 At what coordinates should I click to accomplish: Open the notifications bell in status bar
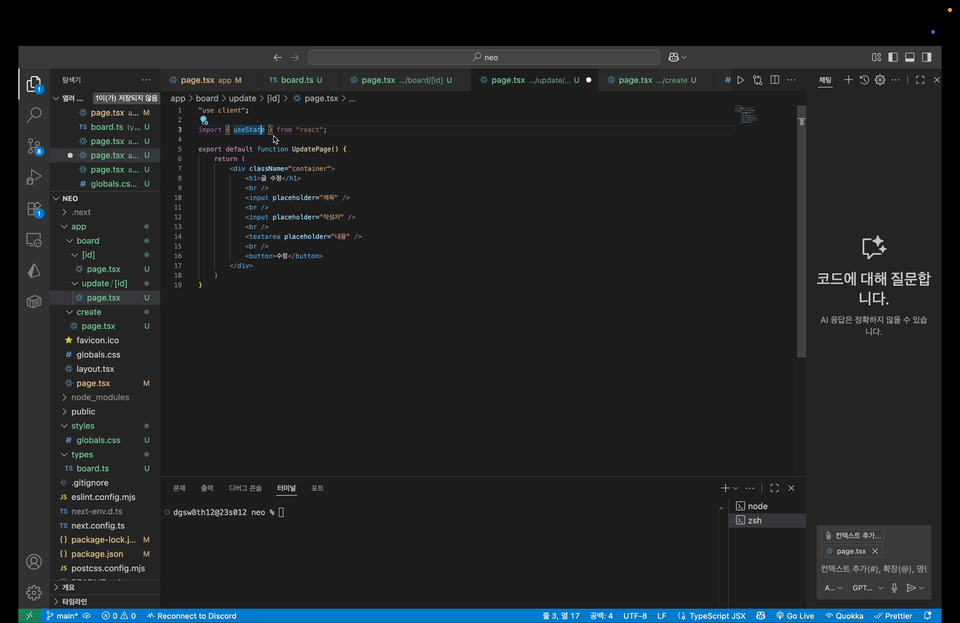[x=928, y=616]
